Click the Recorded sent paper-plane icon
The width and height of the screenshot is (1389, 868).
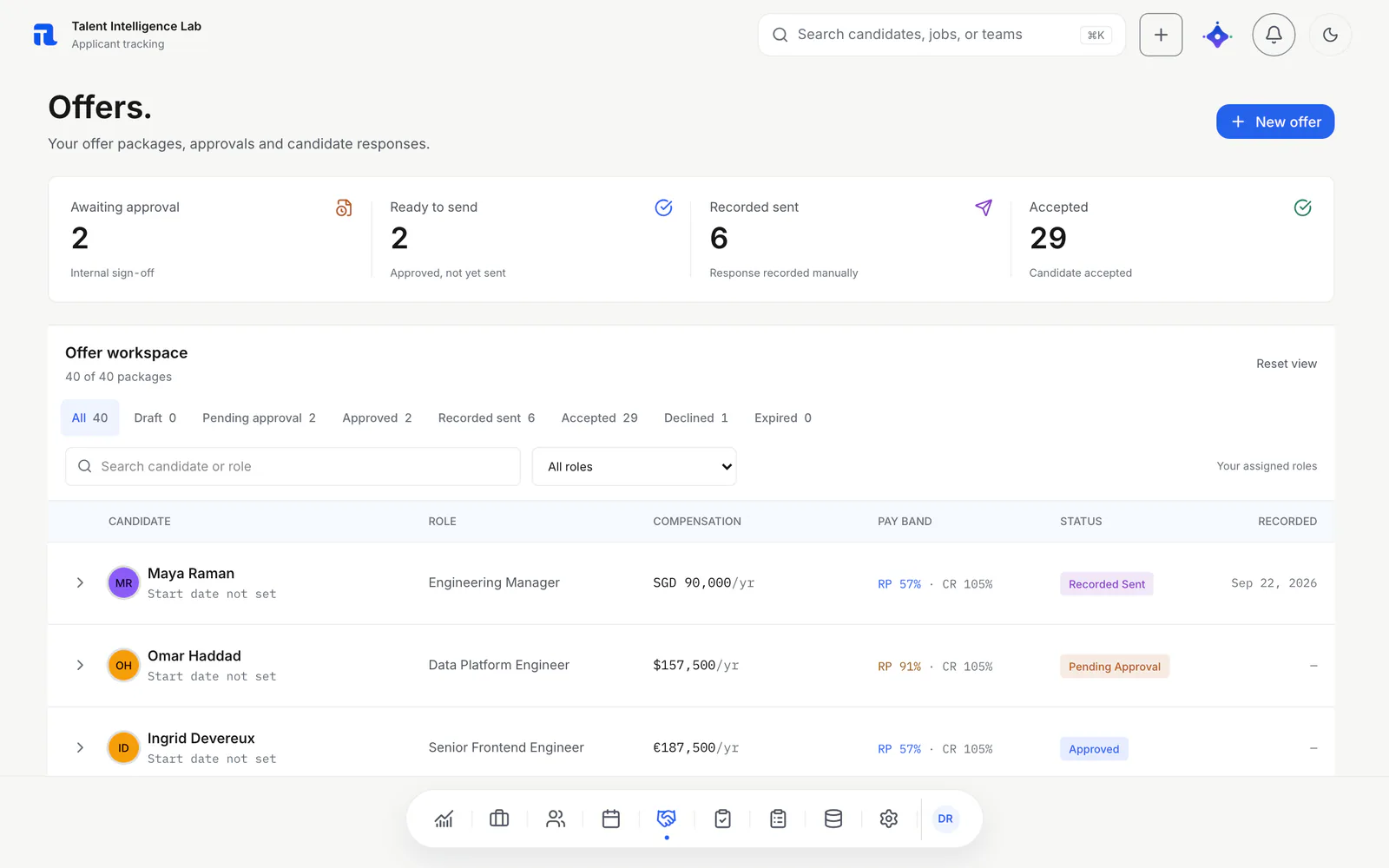click(x=984, y=207)
